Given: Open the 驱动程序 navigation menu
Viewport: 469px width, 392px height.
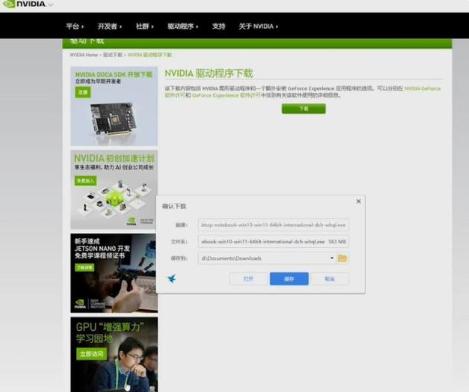Looking at the screenshot, I should click(183, 26).
